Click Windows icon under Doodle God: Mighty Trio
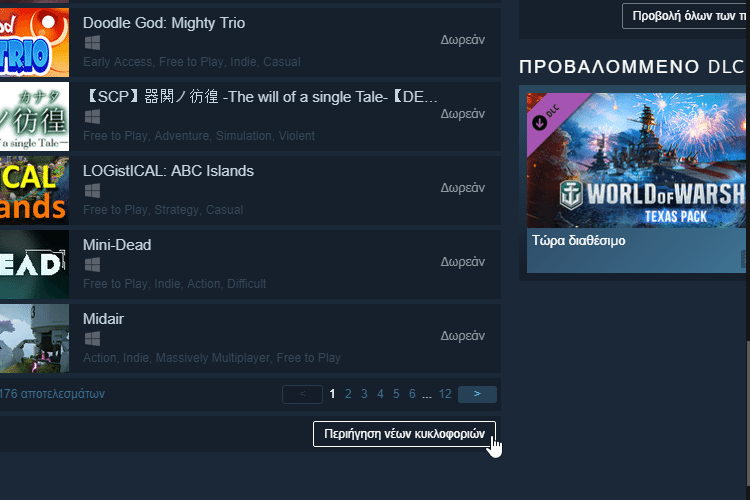Image resolution: width=750 pixels, height=500 pixels. point(92,43)
